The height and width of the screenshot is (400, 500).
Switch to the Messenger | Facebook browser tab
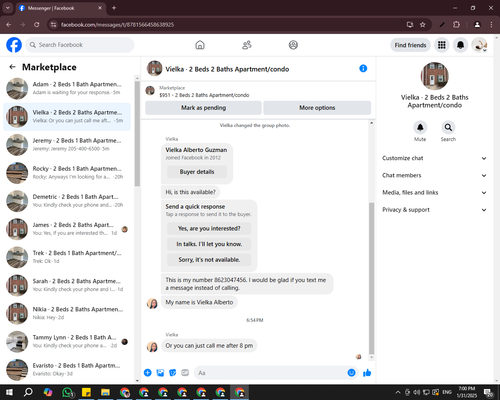(x=60, y=8)
